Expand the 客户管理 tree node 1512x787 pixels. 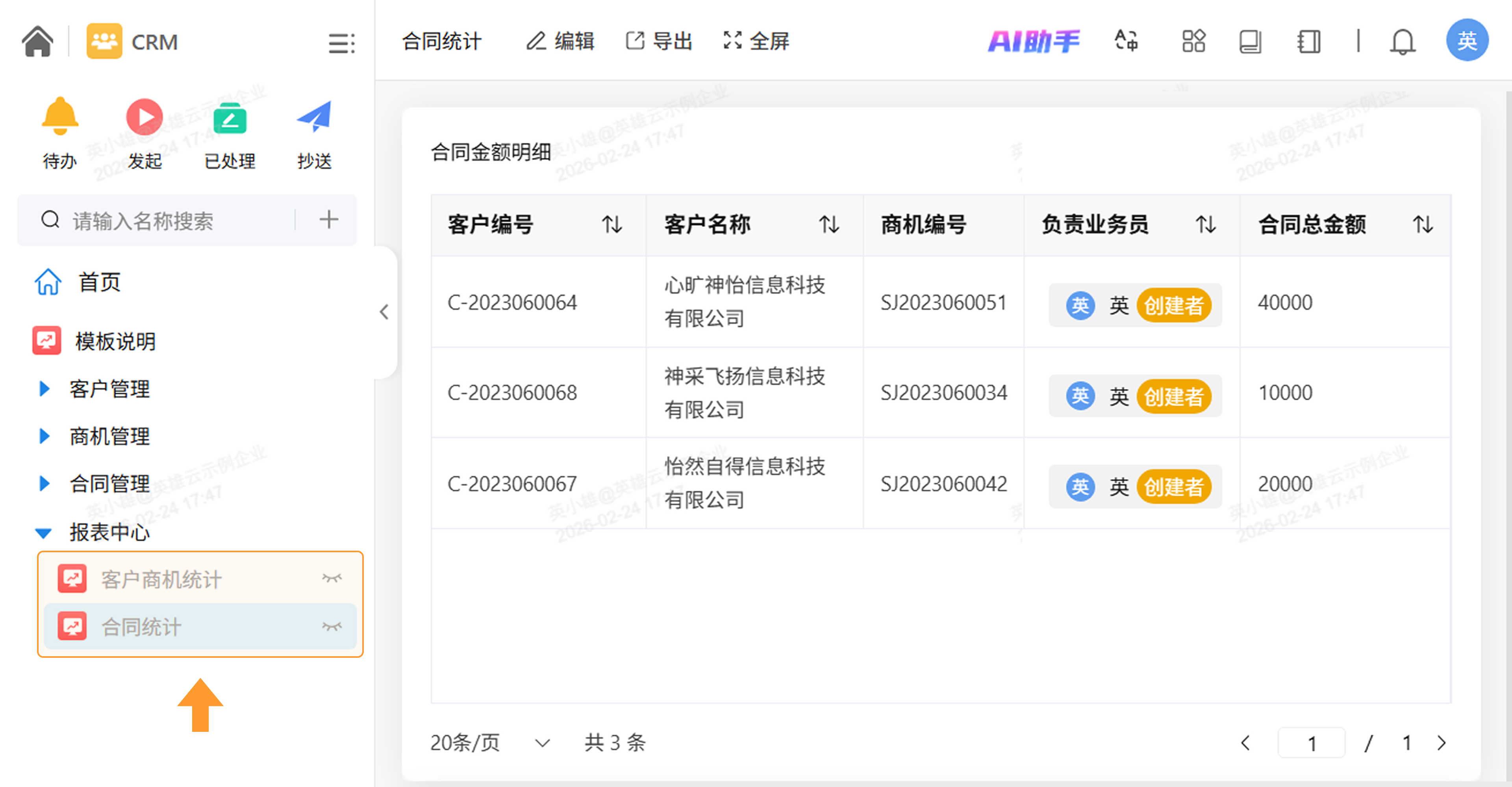44,389
